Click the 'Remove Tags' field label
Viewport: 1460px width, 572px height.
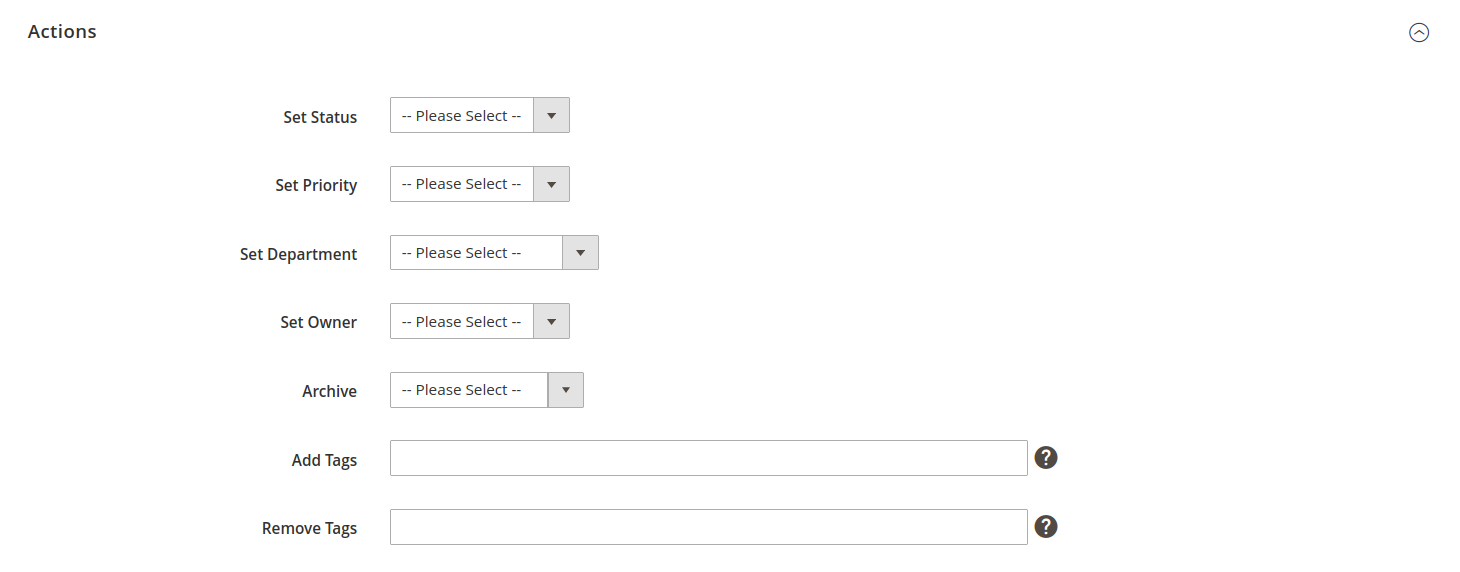(x=309, y=529)
